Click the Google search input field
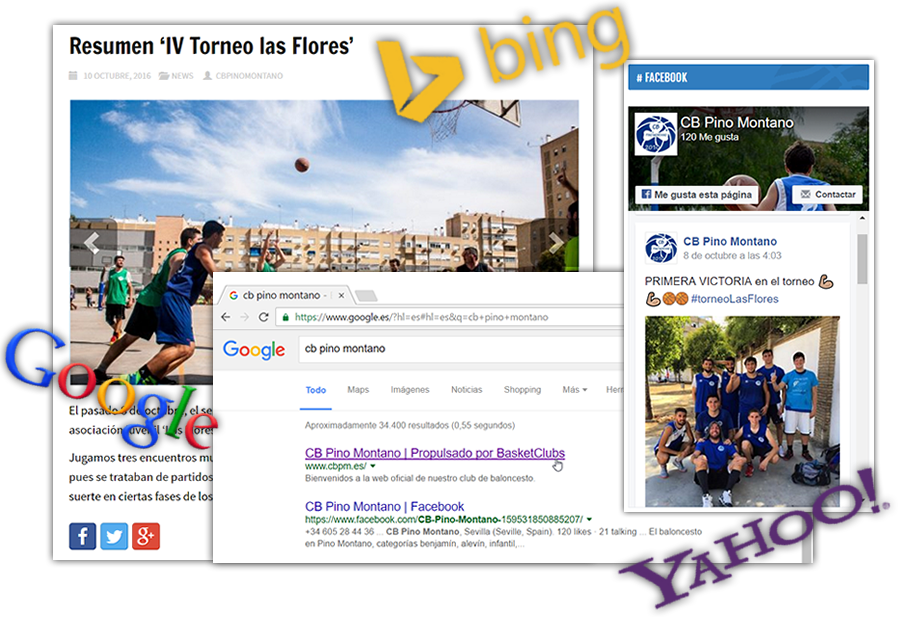The image size is (900, 620). coord(461,349)
